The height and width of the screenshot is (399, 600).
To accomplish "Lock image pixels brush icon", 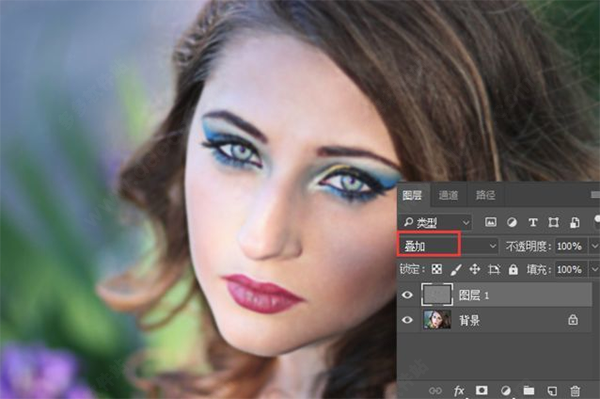I will [x=456, y=269].
